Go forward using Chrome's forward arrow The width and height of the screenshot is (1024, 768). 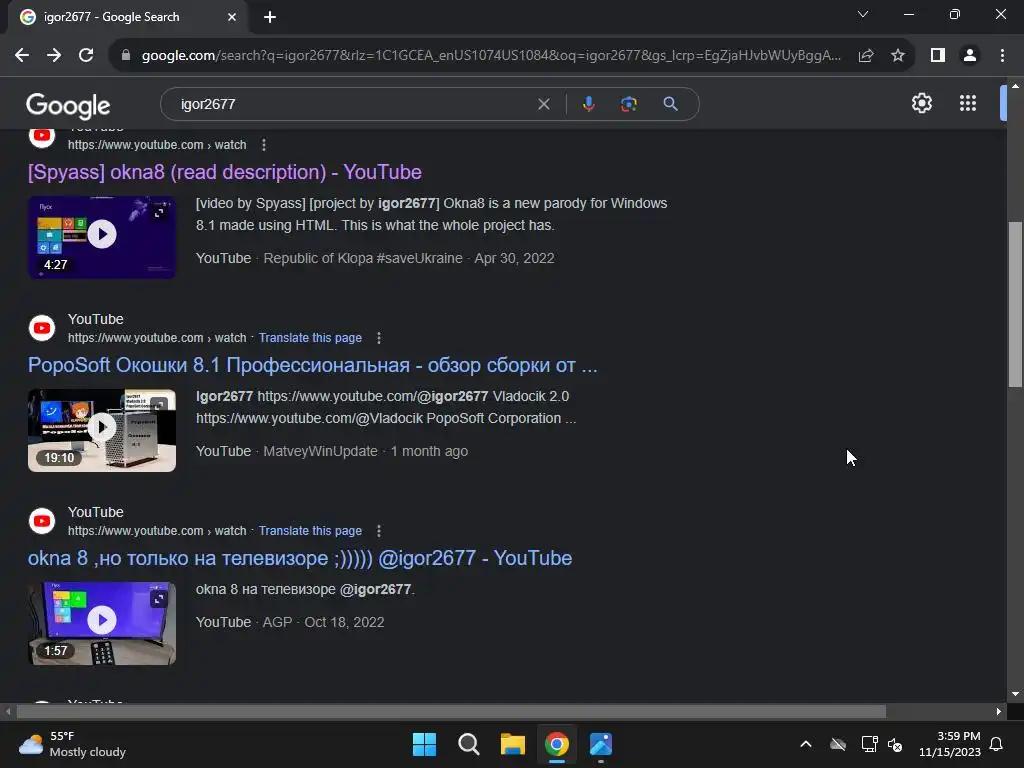click(54, 56)
